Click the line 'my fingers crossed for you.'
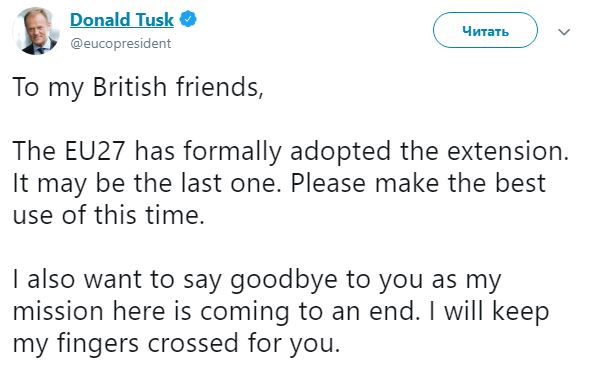 (x=176, y=344)
